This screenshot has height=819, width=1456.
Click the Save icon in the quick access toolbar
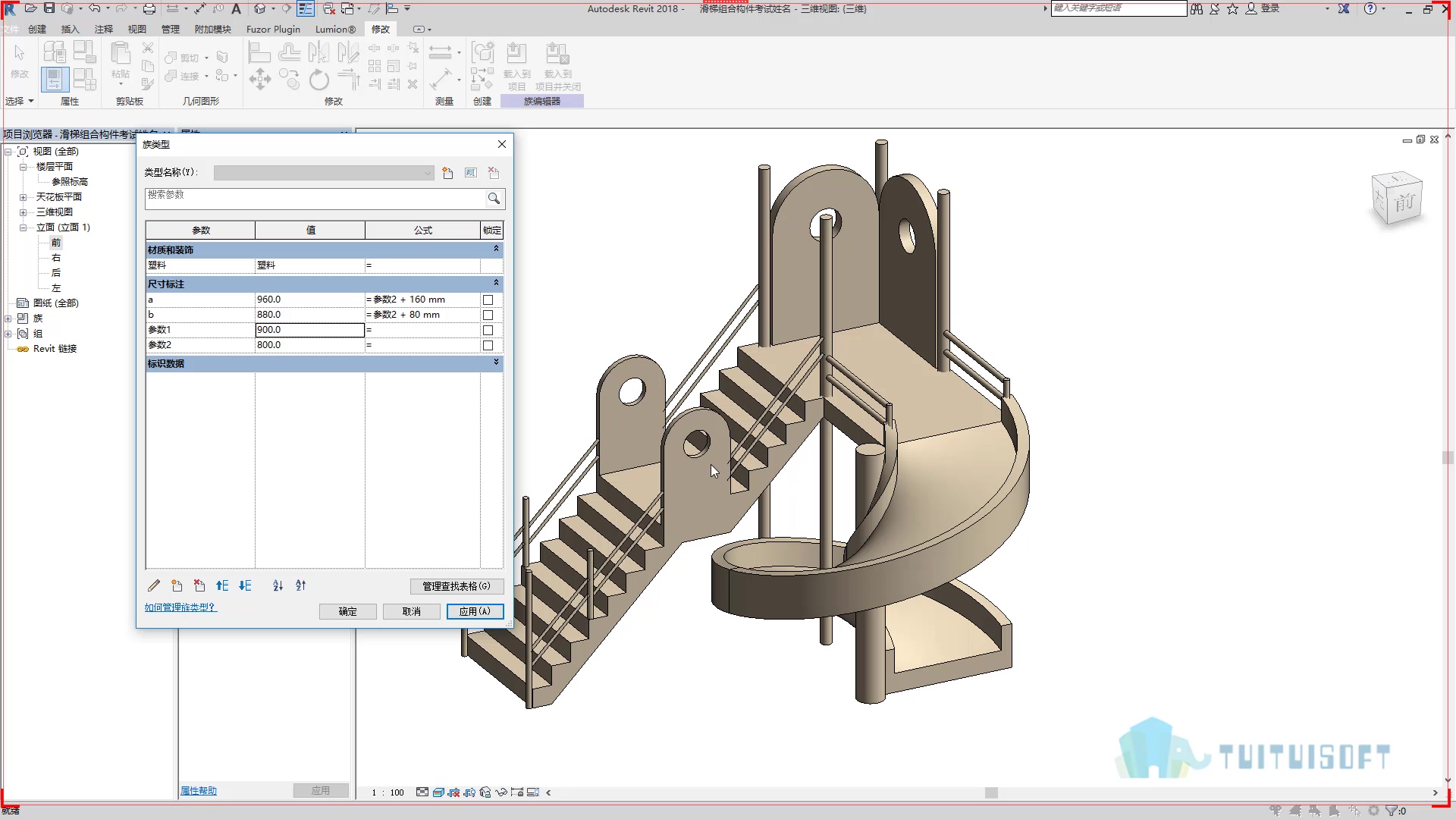49,8
